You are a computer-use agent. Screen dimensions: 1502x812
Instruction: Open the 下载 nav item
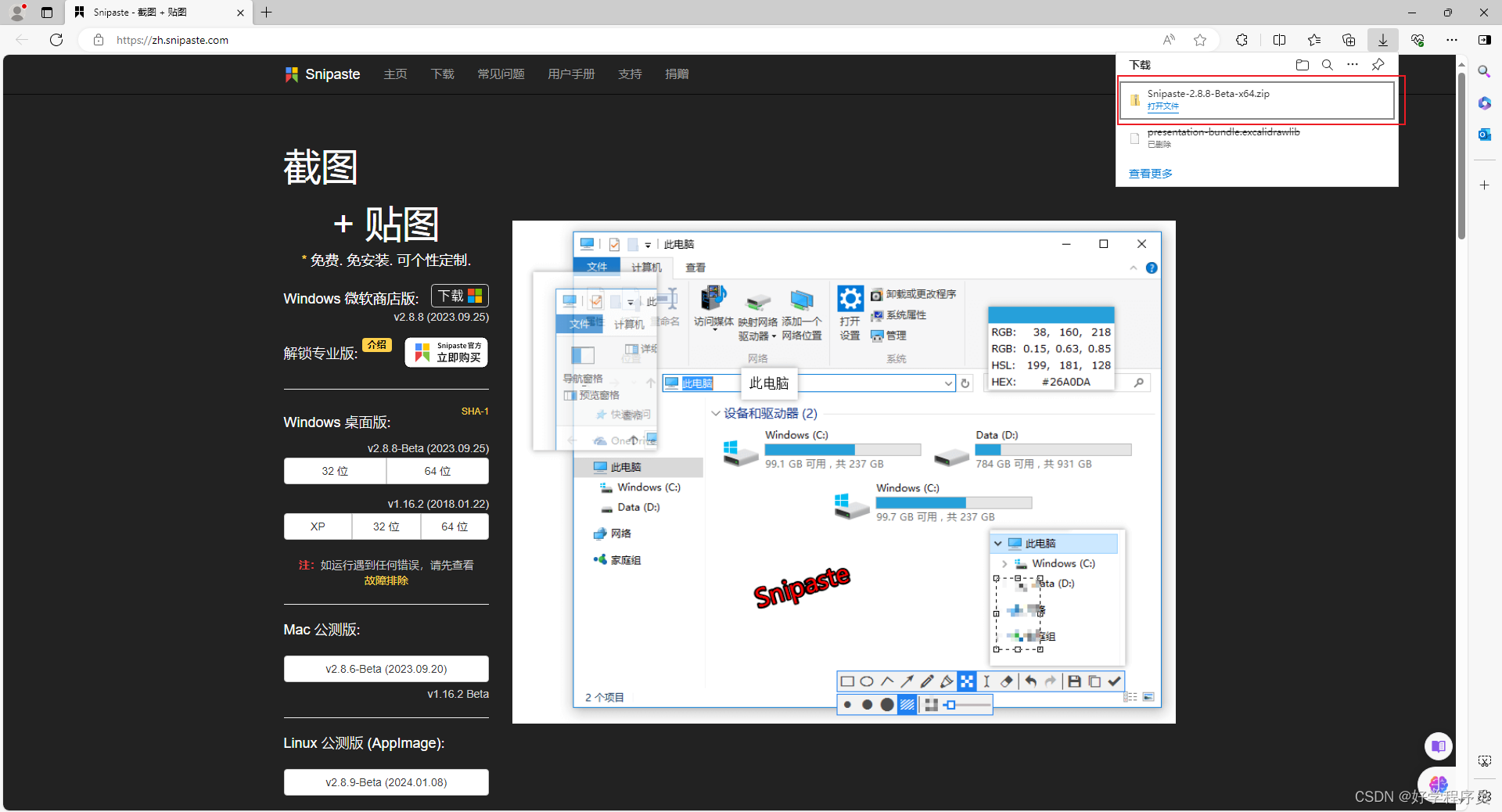(x=442, y=74)
